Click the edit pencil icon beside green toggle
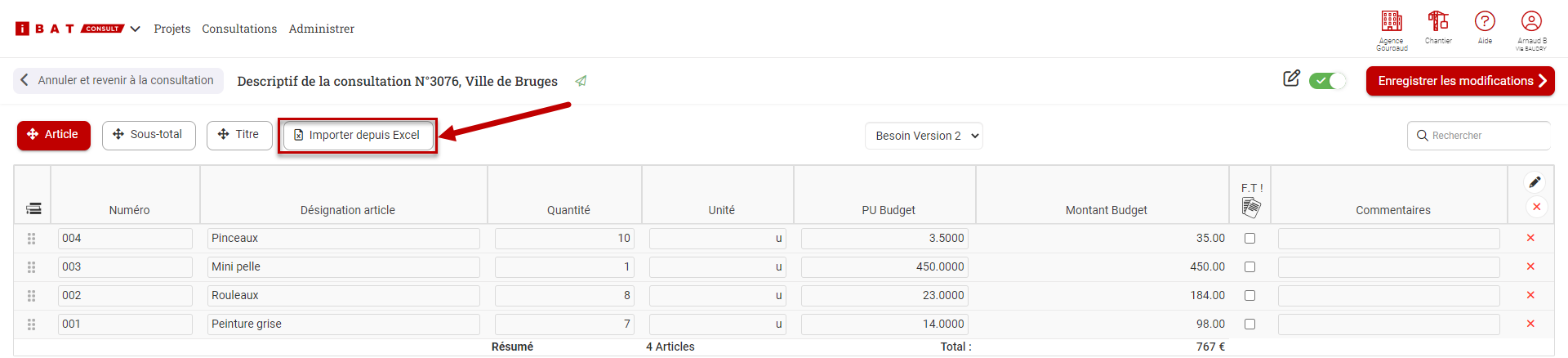 (x=1291, y=78)
